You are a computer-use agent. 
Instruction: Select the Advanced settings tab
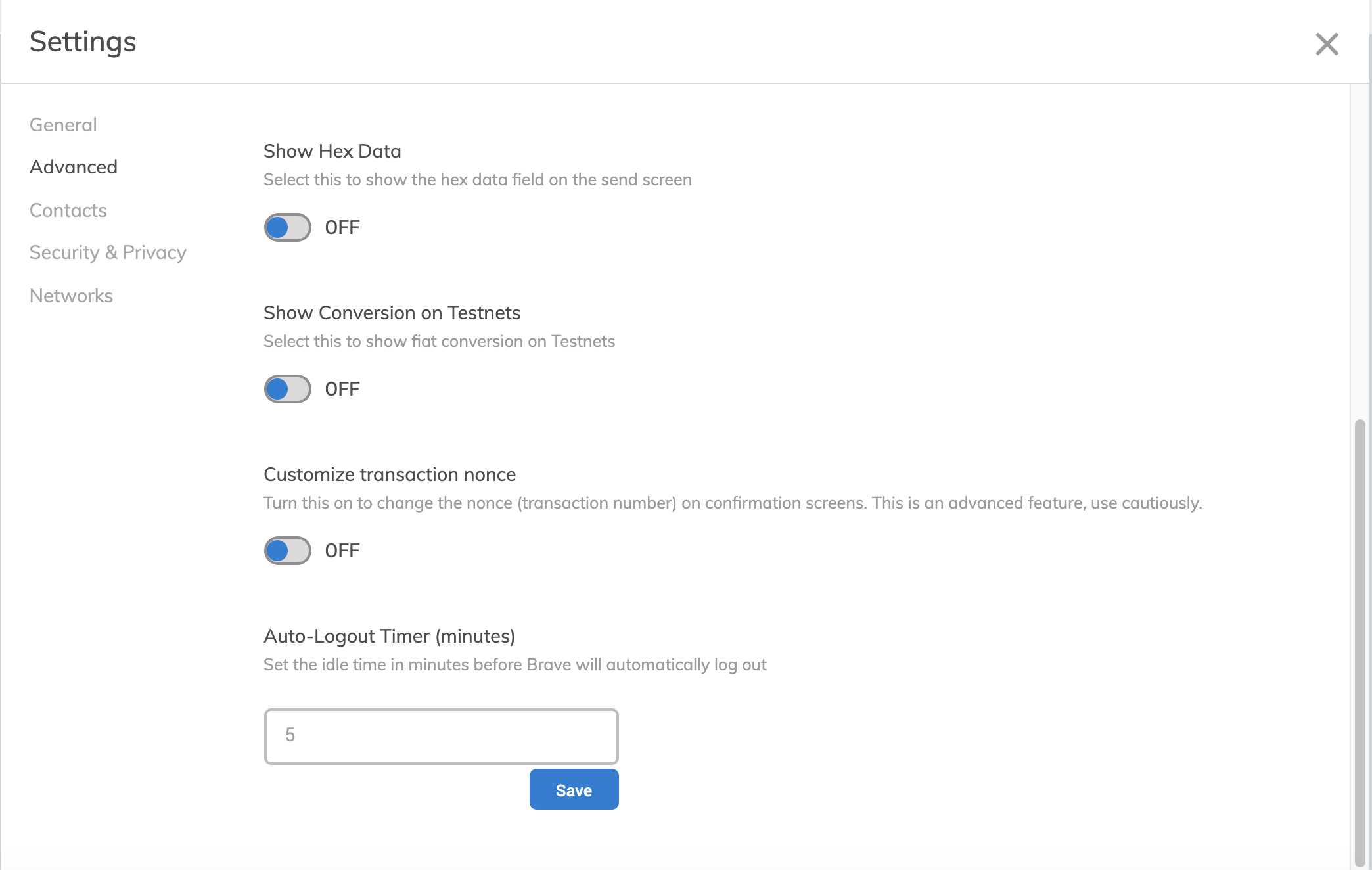point(74,167)
